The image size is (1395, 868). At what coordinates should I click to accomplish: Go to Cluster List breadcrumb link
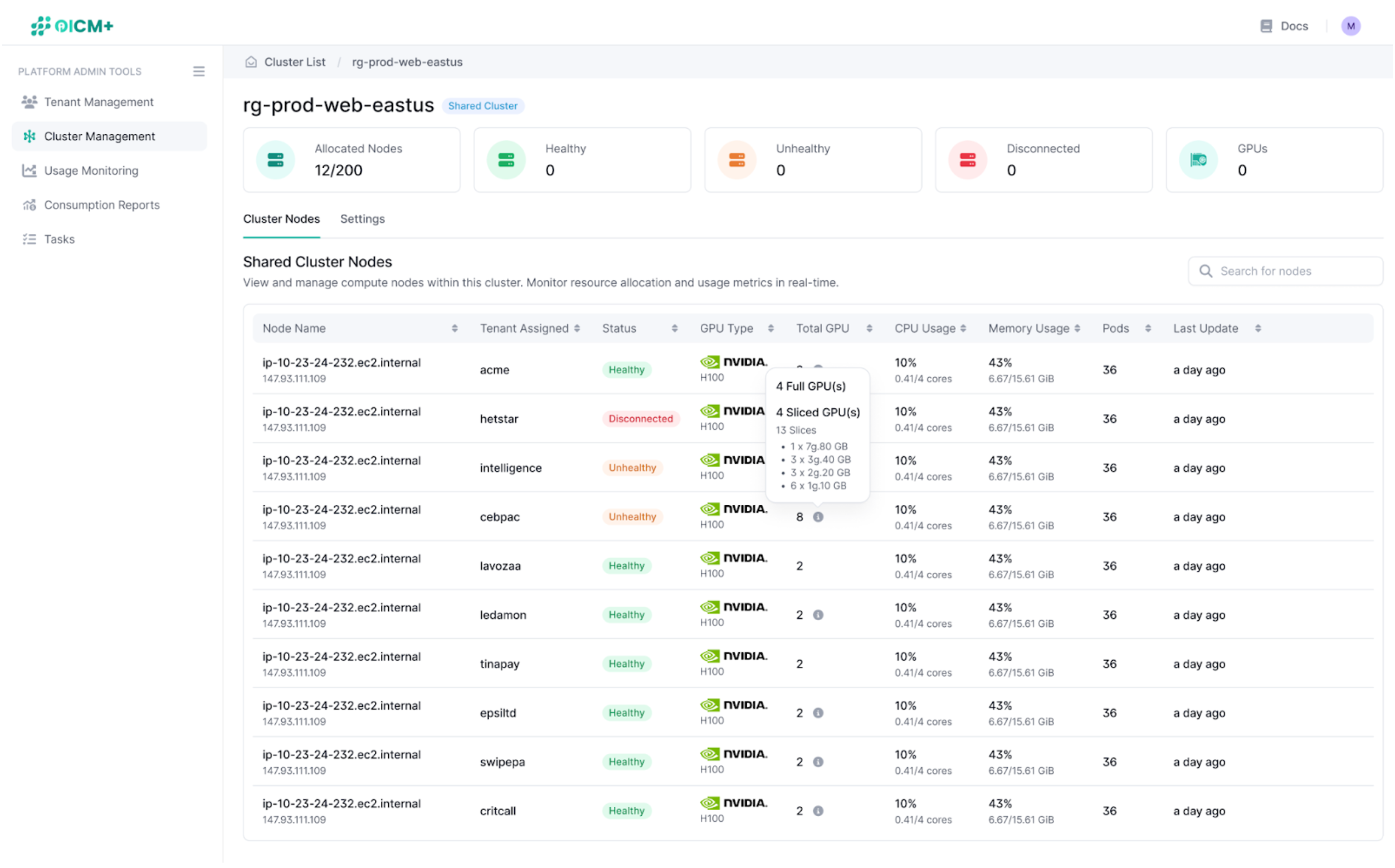click(x=295, y=62)
